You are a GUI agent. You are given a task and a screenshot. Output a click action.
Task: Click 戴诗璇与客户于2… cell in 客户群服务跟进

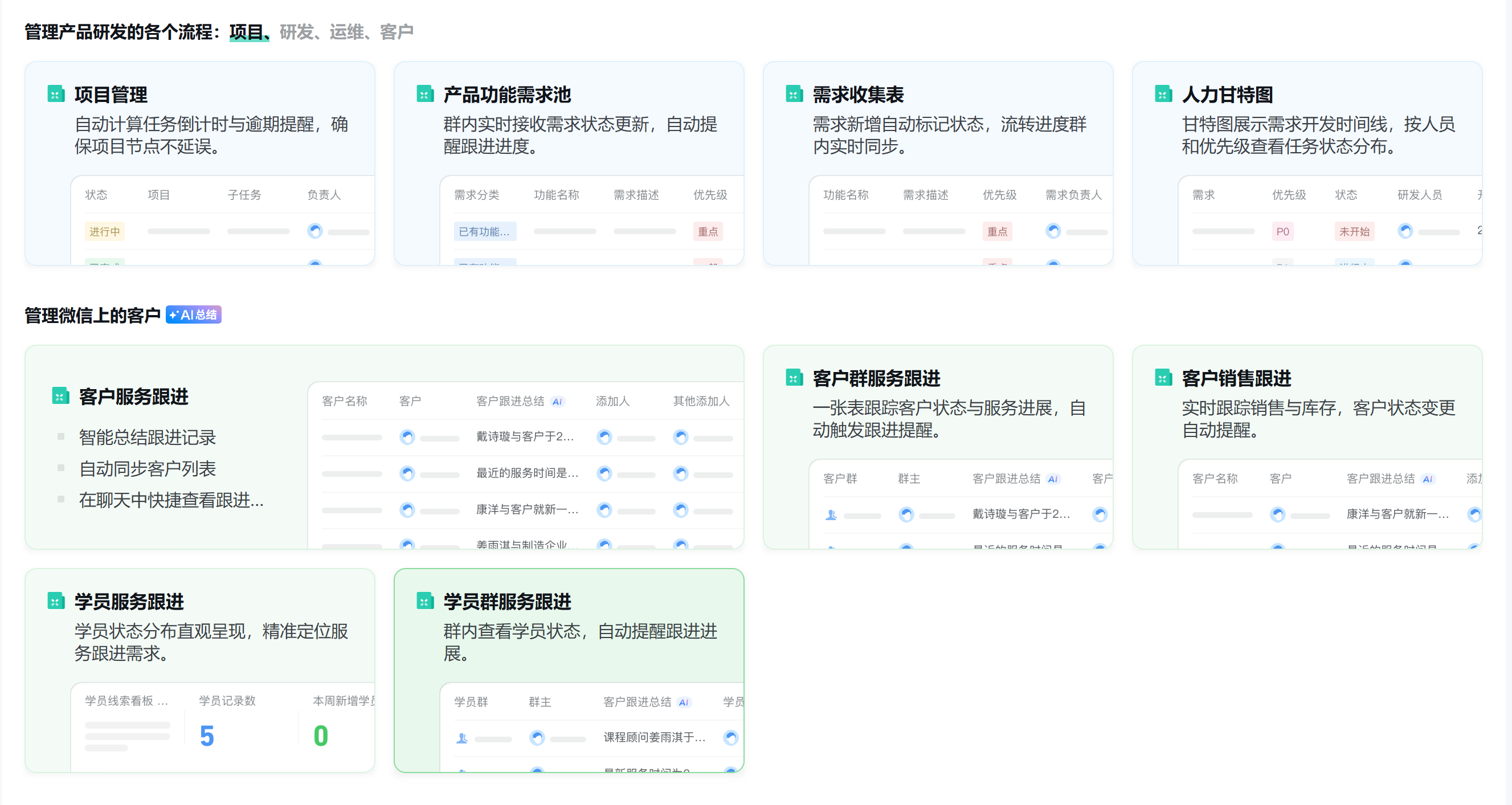(1021, 514)
